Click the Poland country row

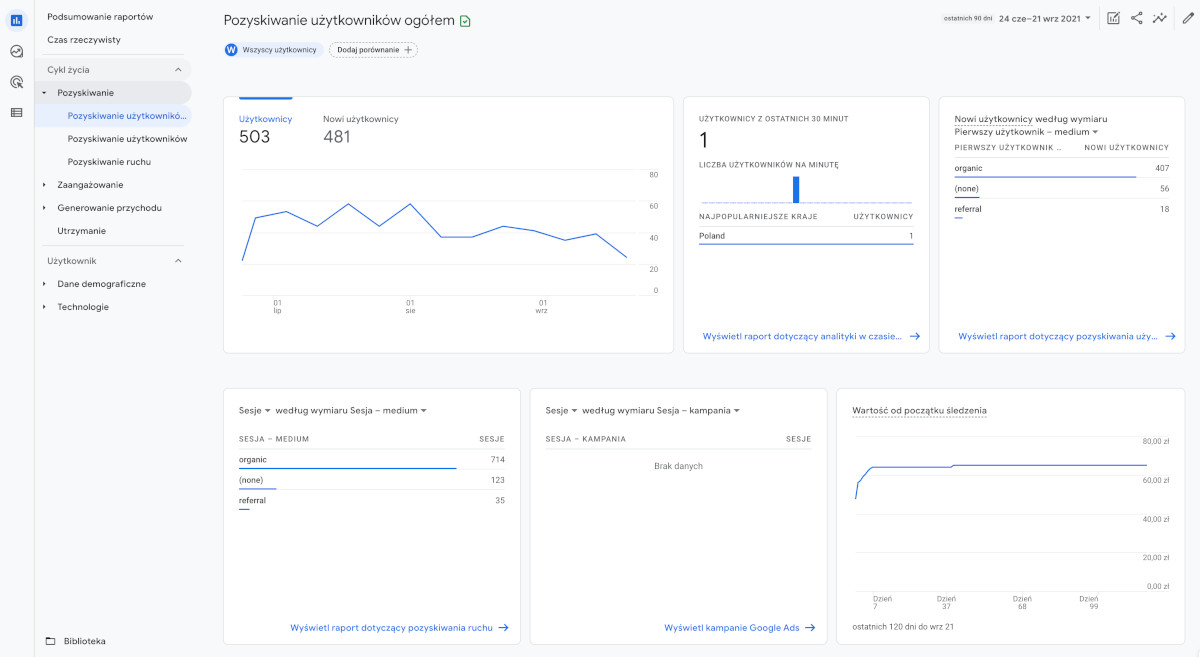coord(806,236)
